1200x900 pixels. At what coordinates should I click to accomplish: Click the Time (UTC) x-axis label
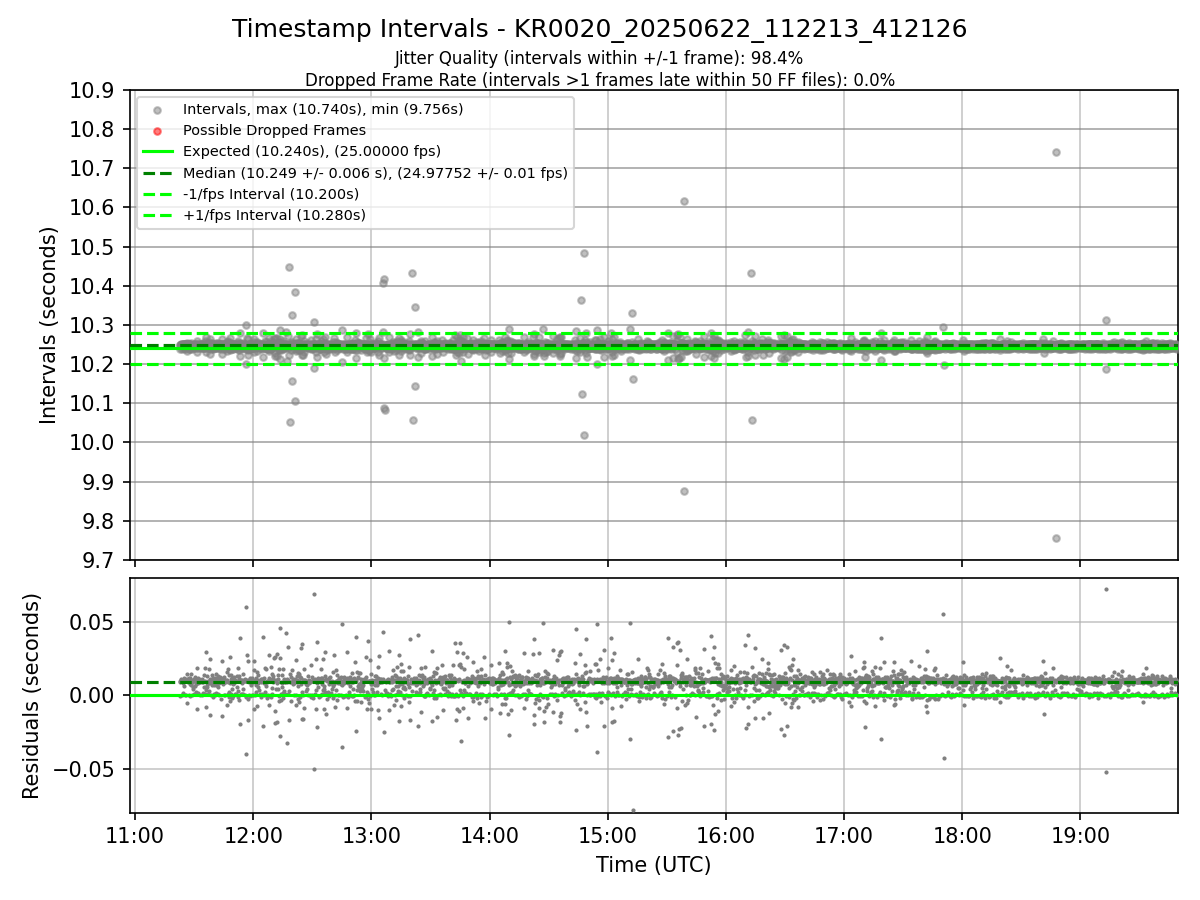[x=654, y=865]
